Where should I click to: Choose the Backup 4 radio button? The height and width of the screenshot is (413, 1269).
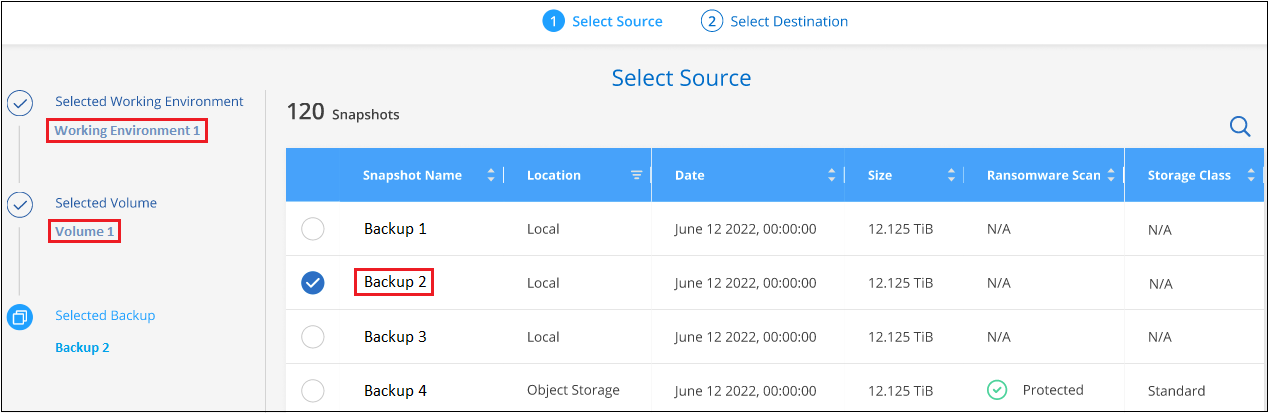[313, 391]
